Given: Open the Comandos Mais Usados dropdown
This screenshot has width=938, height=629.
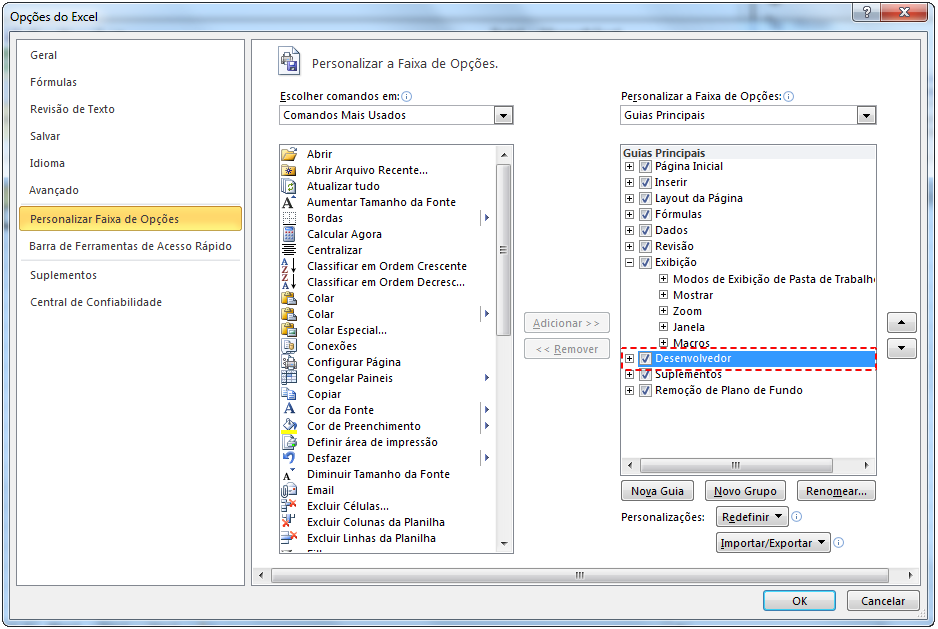Looking at the screenshot, I should (x=503, y=114).
